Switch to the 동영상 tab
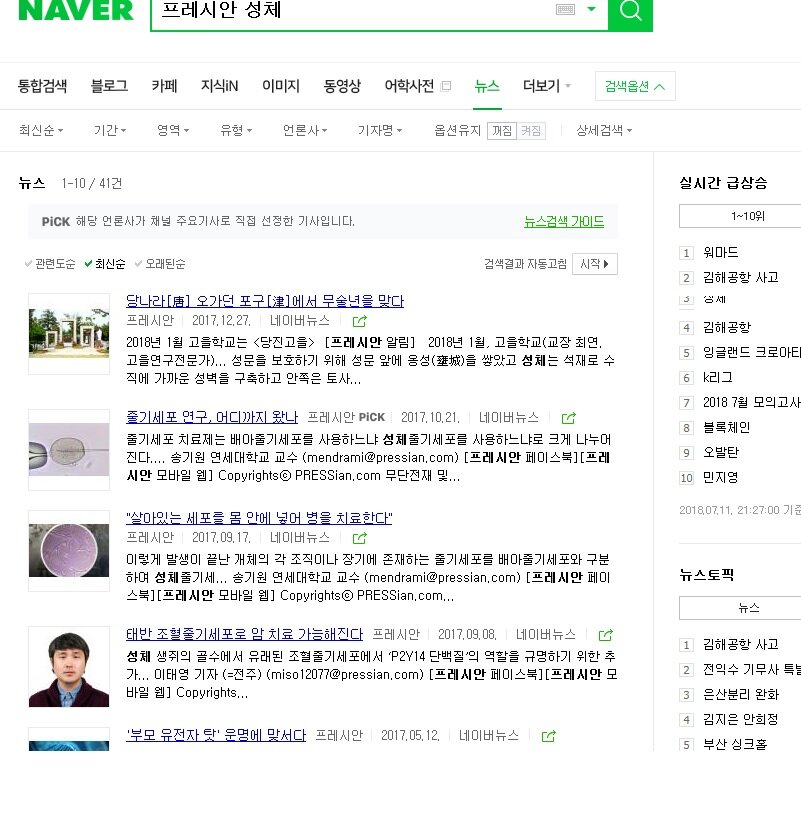Viewport: 801px width, 827px height. [x=342, y=86]
